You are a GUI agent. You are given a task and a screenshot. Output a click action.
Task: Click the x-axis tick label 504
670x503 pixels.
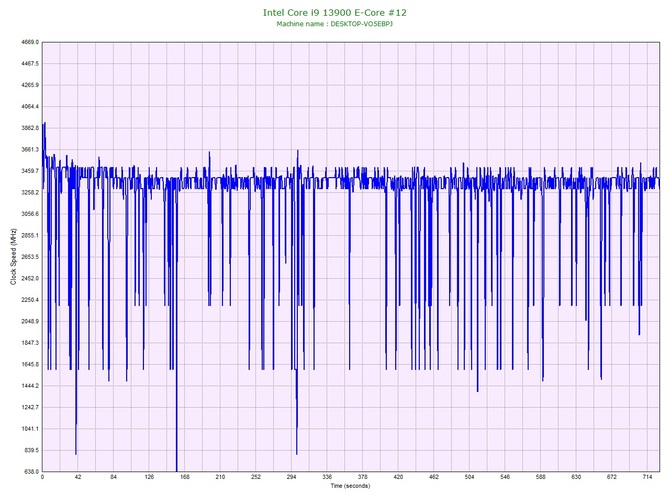pyautogui.click(x=470, y=477)
